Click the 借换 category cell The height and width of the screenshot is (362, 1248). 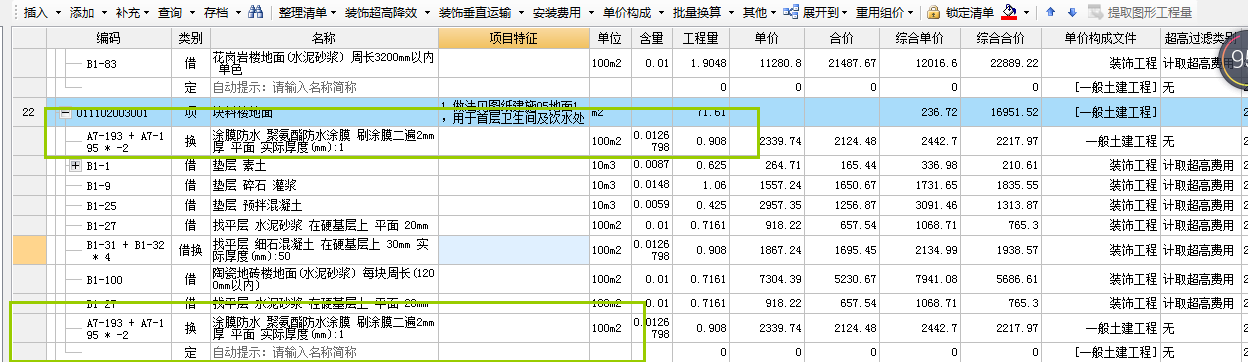192,249
